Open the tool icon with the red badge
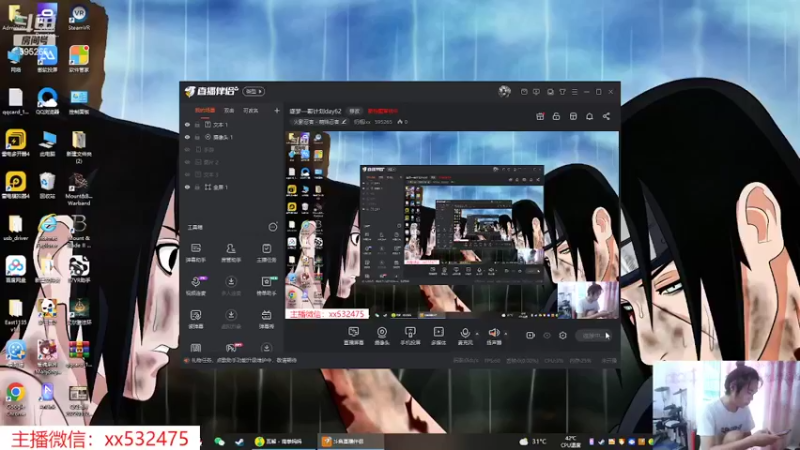This screenshot has height=450, width=800. 232,347
